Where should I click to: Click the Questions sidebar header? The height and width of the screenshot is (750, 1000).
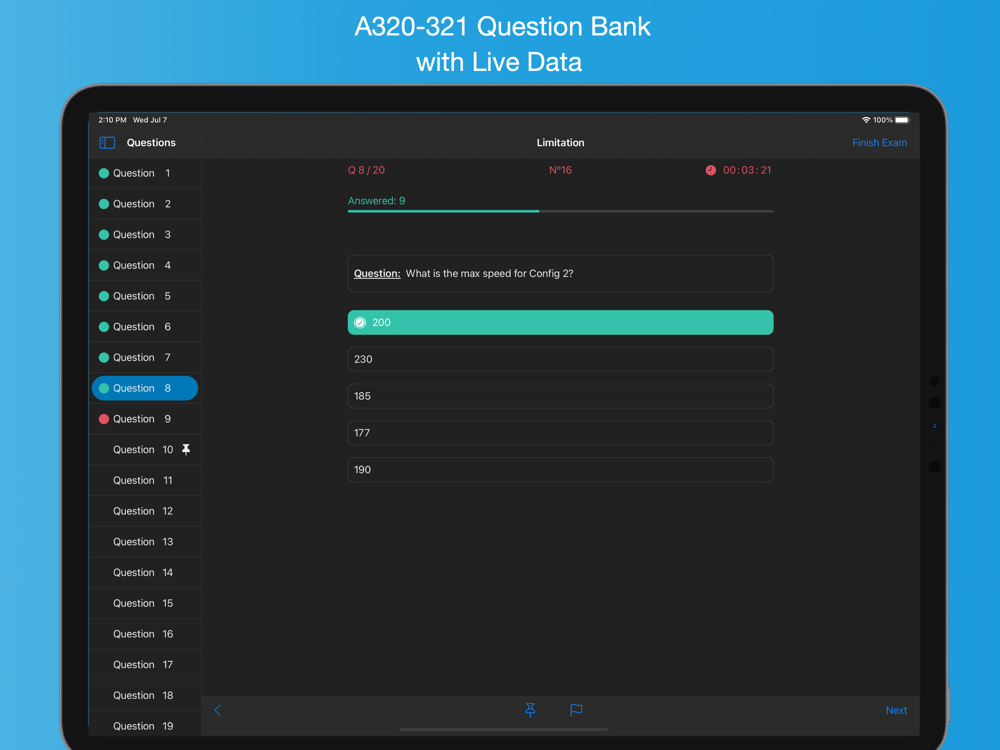(151, 143)
